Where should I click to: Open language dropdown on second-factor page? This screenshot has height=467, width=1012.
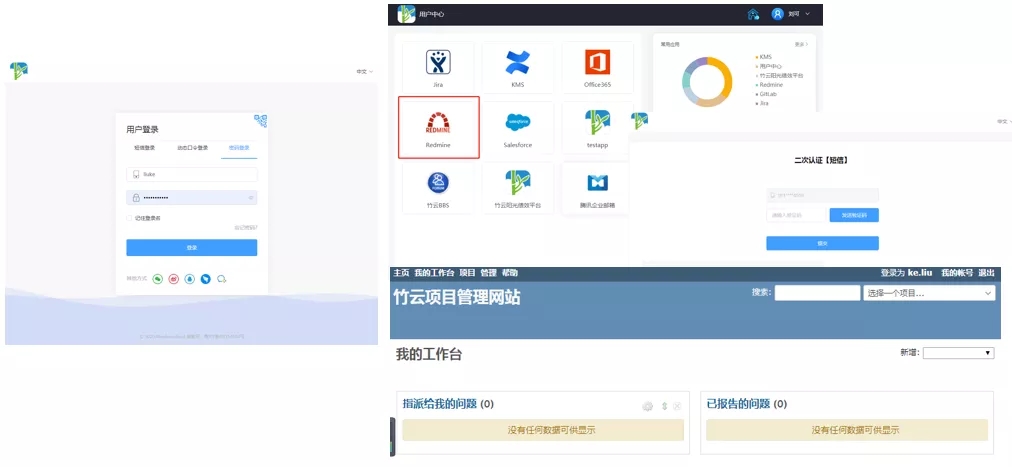tap(1002, 121)
